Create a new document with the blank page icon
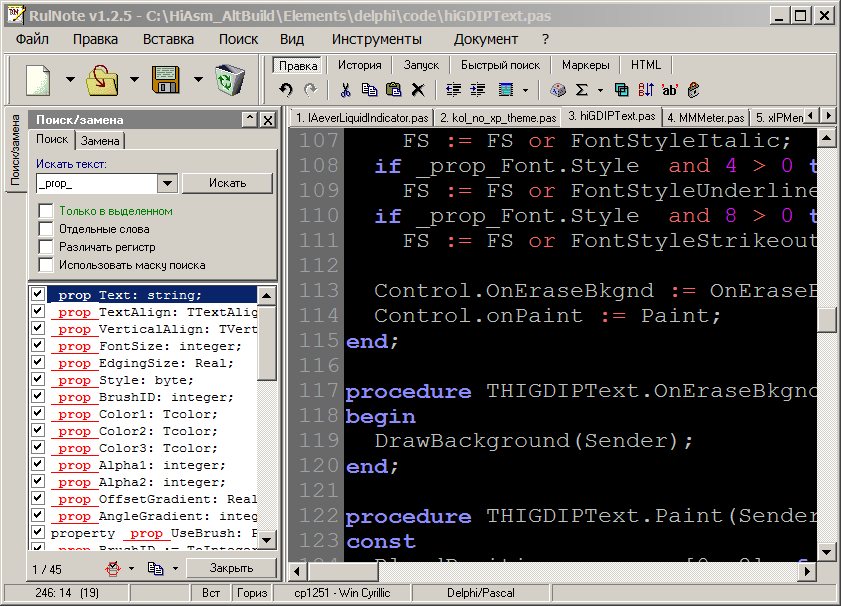The height and width of the screenshot is (606, 841). point(38,80)
